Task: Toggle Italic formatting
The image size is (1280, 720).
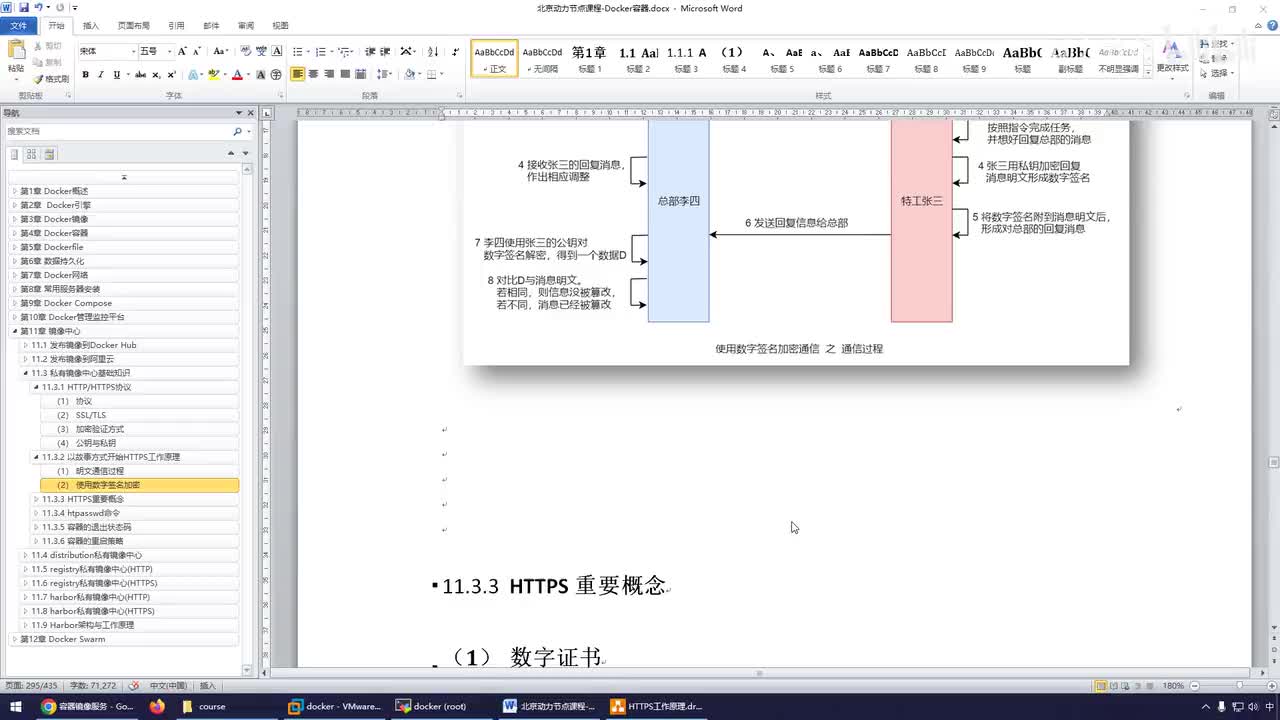Action: (101, 75)
